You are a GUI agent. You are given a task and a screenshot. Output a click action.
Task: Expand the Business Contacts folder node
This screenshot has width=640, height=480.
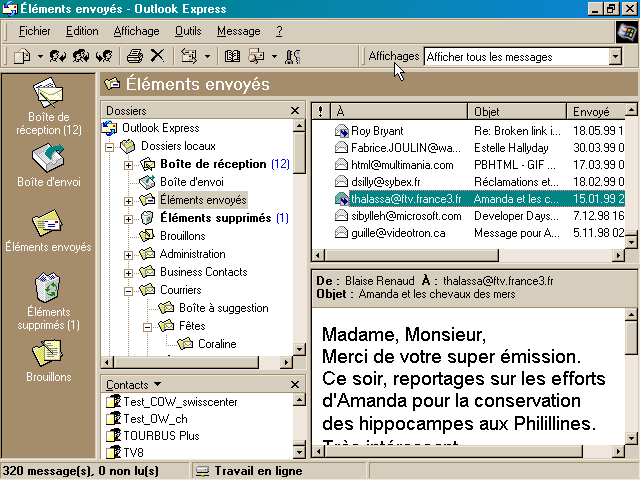coord(128,273)
